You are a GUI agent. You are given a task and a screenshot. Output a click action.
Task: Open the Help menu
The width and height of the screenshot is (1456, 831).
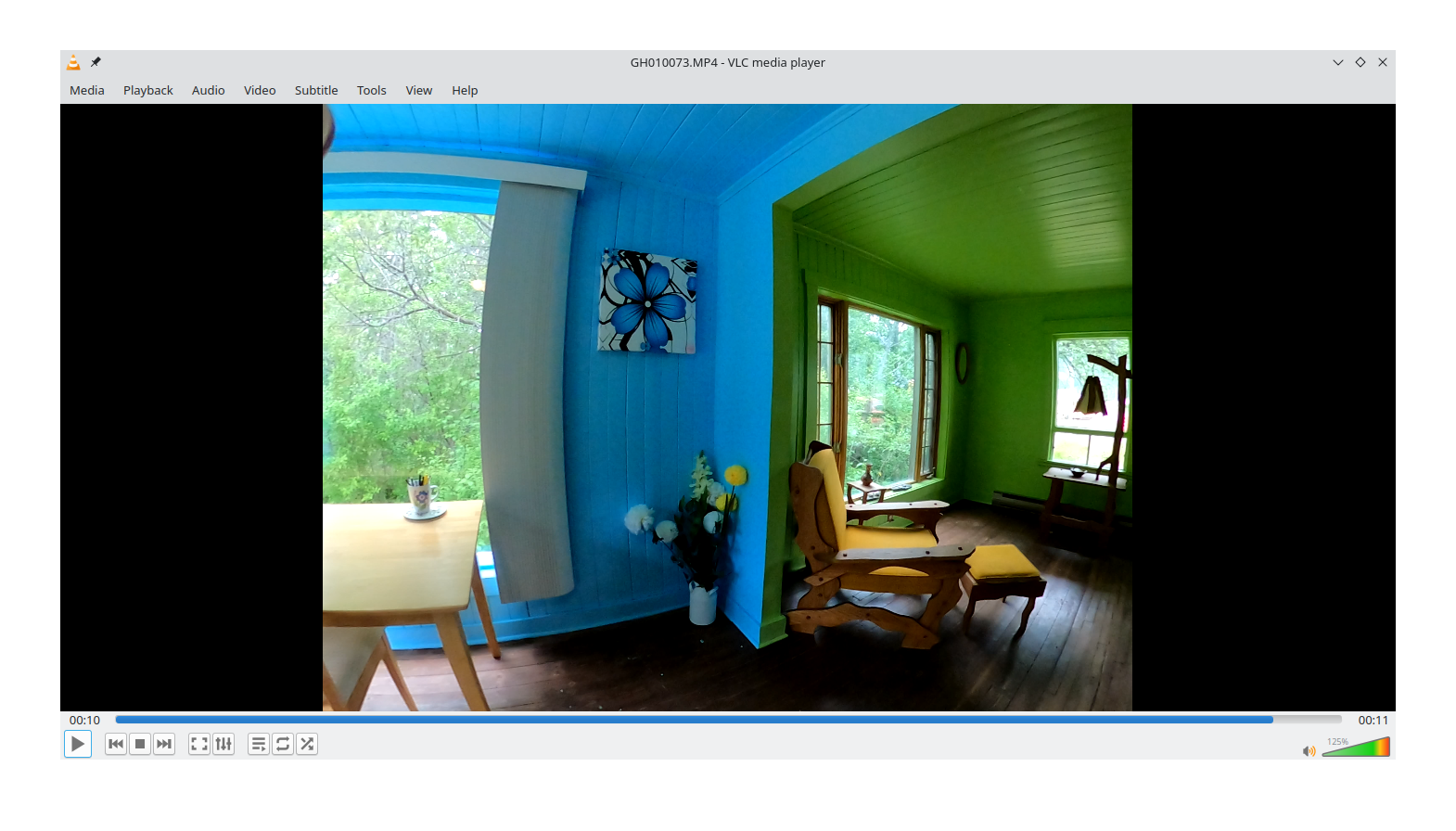pyautogui.click(x=465, y=90)
